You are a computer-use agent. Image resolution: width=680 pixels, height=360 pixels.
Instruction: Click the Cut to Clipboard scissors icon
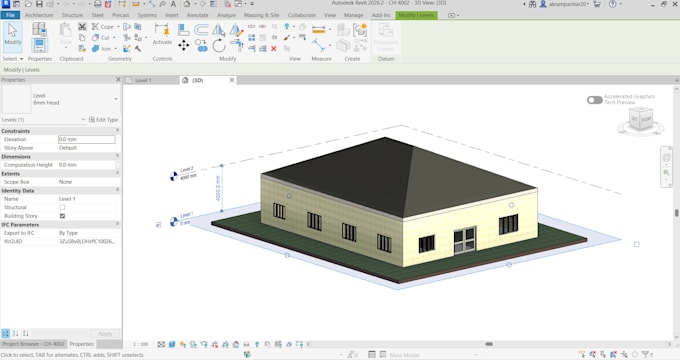(x=82, y=27)
